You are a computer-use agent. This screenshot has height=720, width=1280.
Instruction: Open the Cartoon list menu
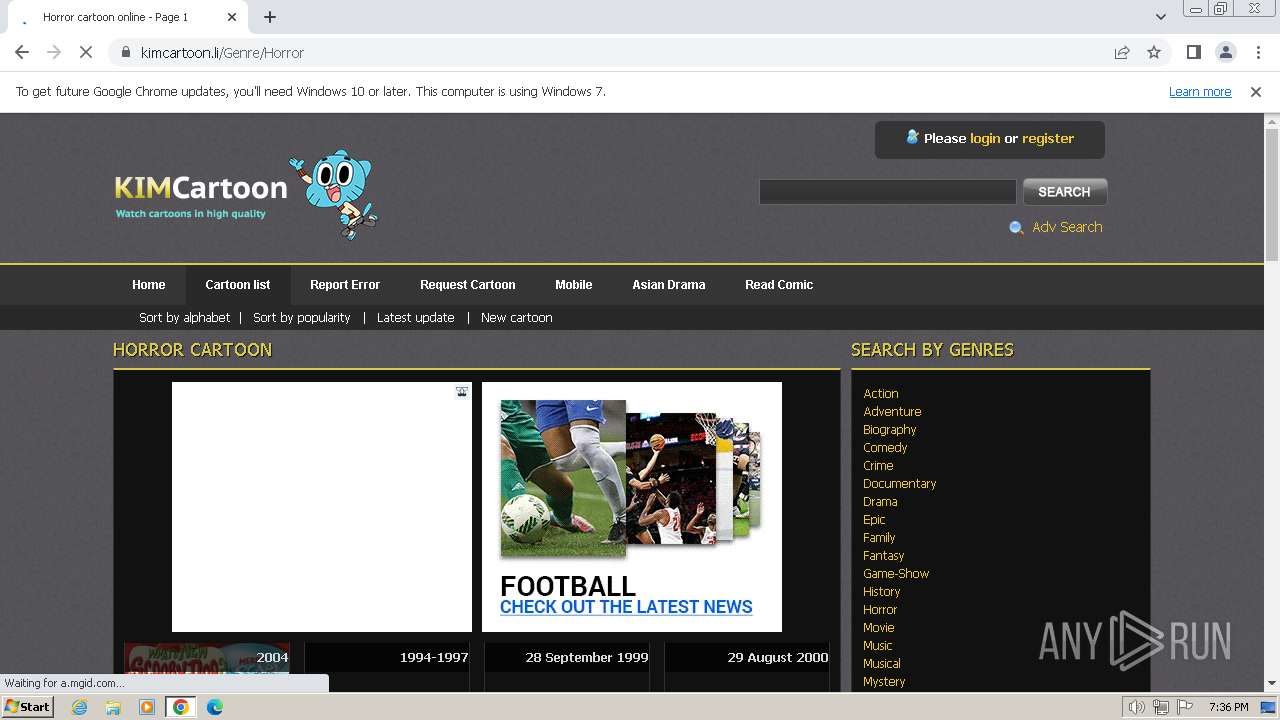coord(238,285)
